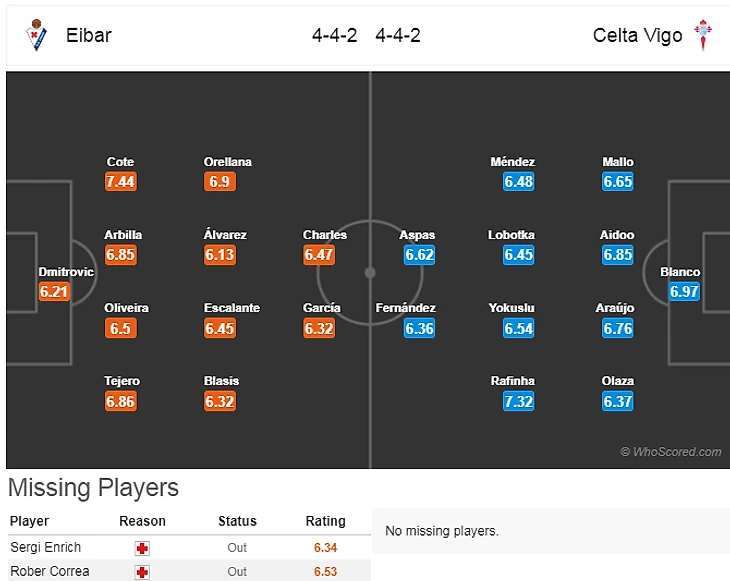The height and width of the screenshot is (581, 730).
Task: Click the Eibar club crest icon
Action: click(x=36, y=36)
